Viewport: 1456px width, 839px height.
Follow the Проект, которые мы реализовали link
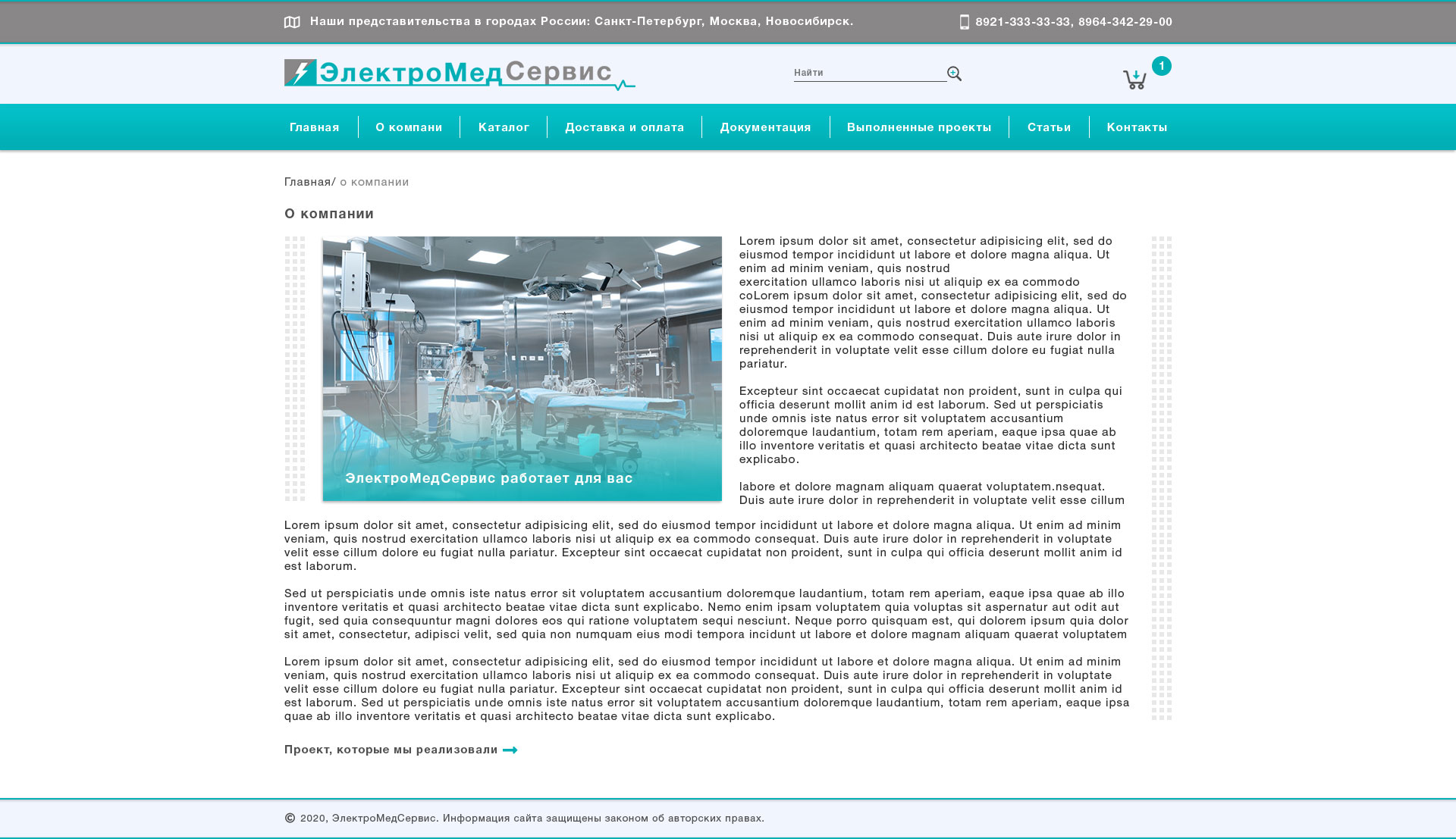pos(391,750)
